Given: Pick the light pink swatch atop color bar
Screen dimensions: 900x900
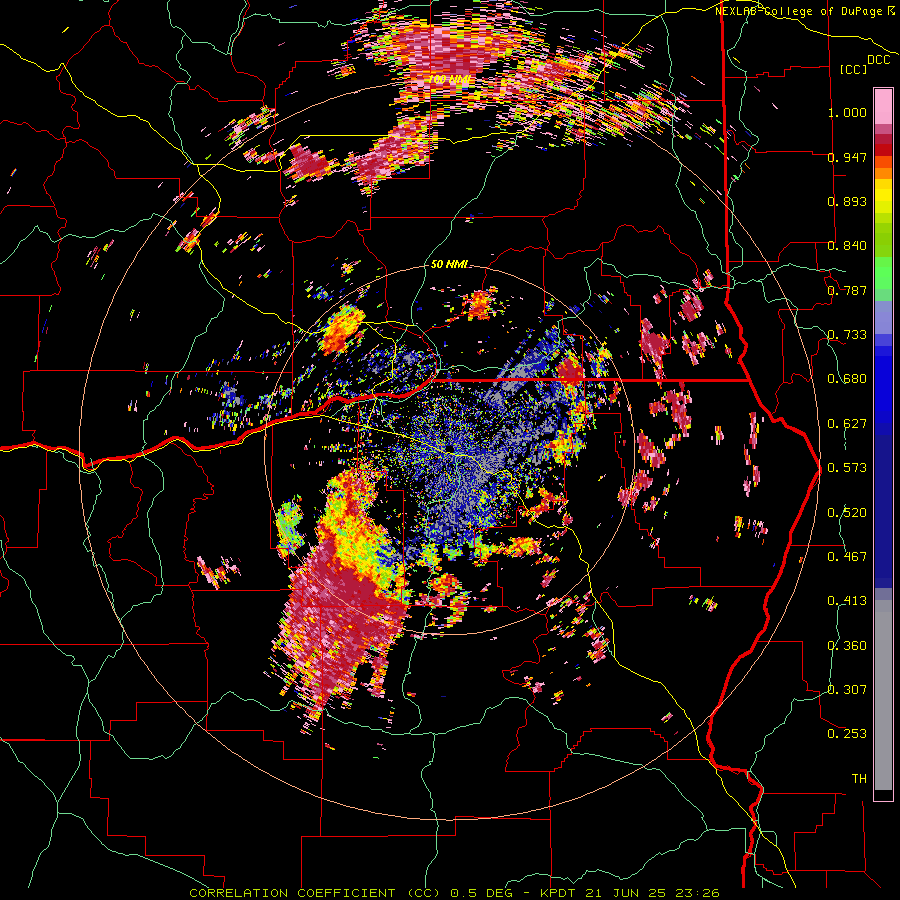Looking at the screenshot, I should [883, 107].
